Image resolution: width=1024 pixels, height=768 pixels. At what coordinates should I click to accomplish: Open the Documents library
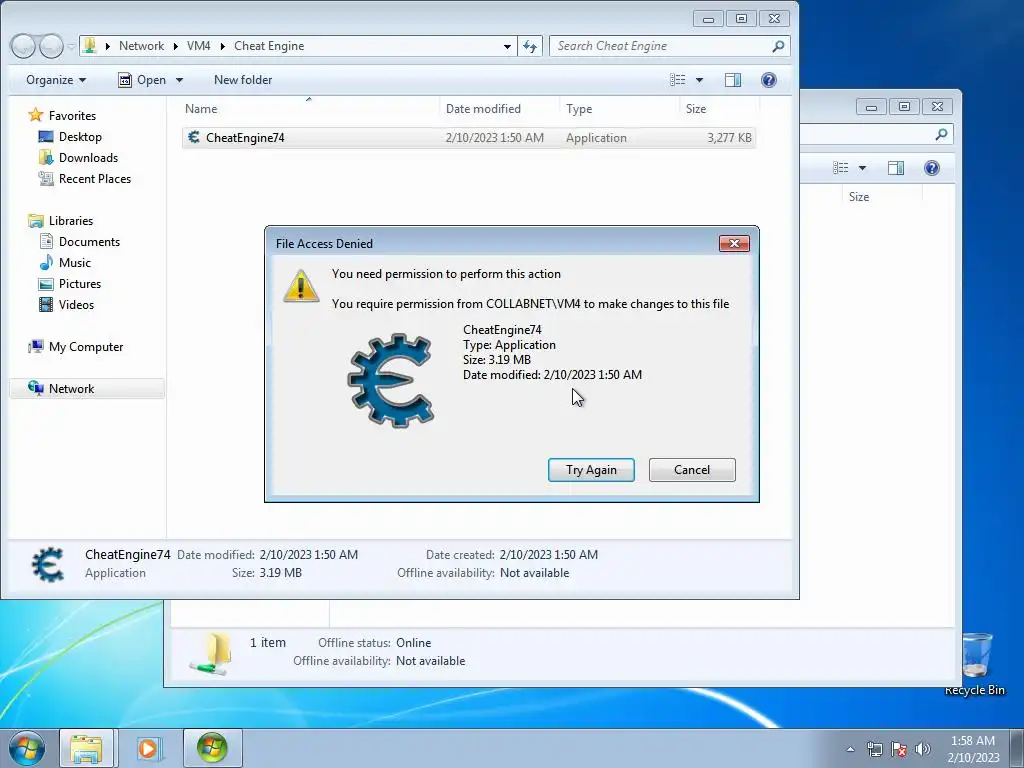[x=89, y=242]
